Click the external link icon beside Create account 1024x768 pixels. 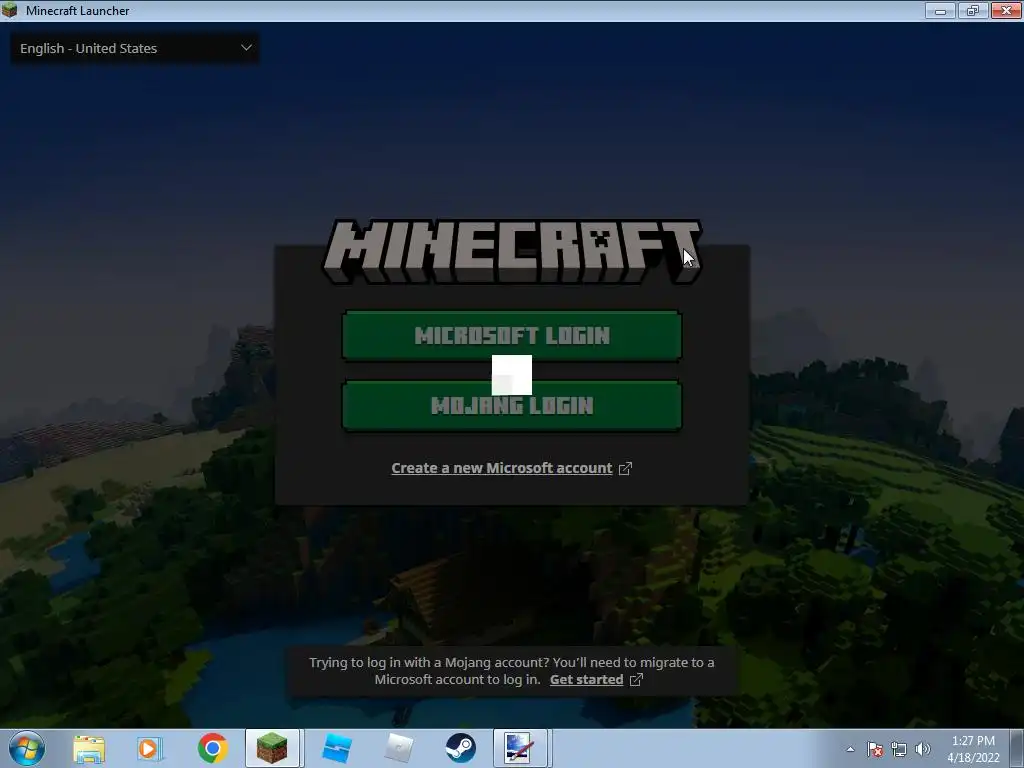click(x=625, y=468)
